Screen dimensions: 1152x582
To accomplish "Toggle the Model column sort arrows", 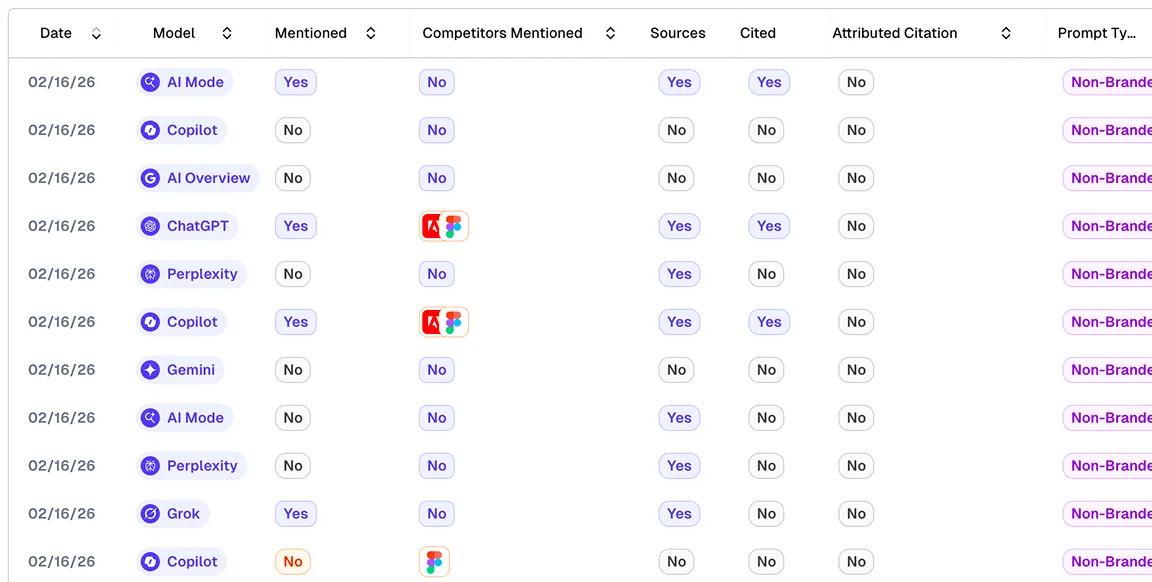I will [227, 33].
